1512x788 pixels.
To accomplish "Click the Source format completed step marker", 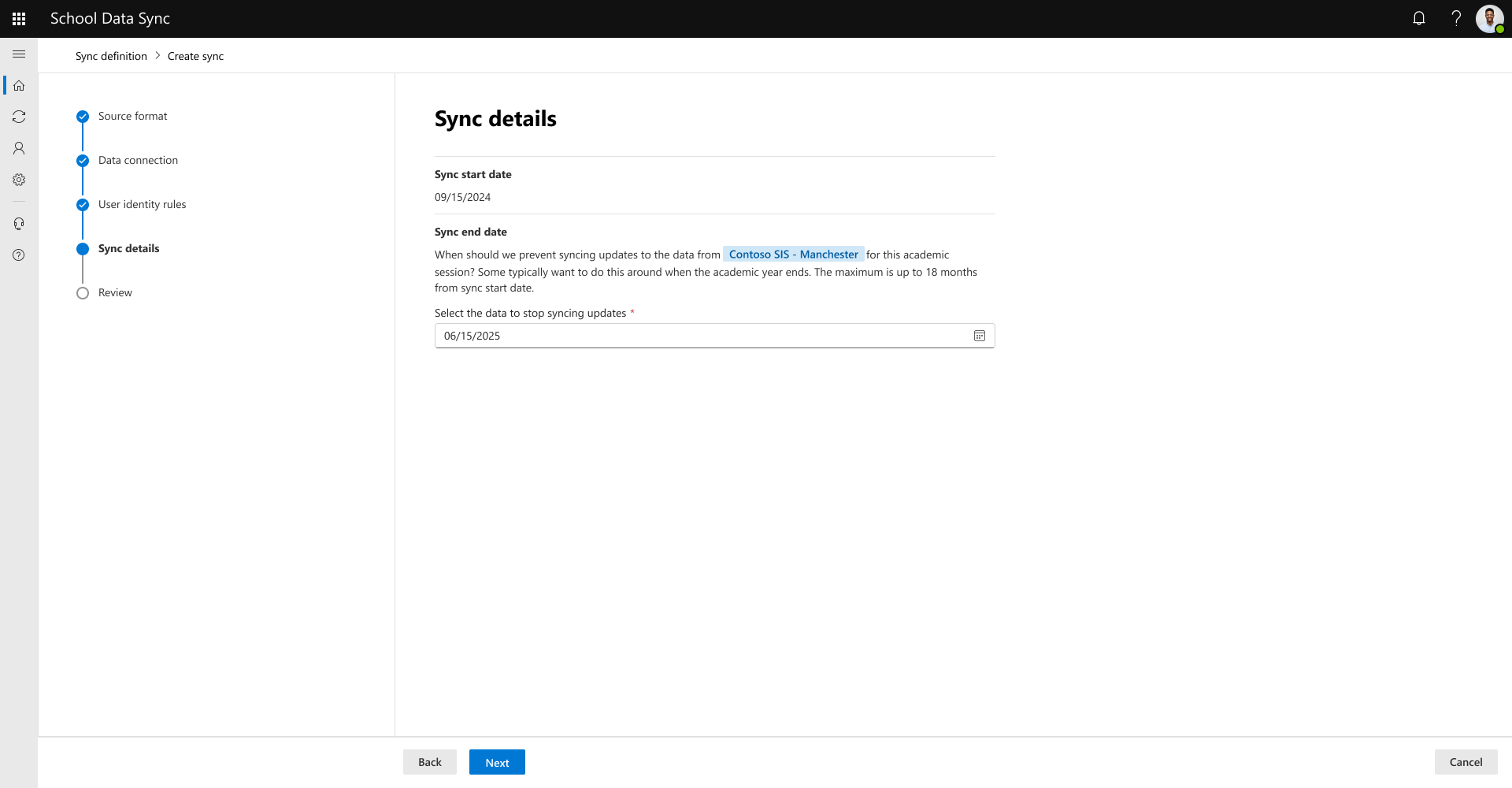I will [x=83, y=117].
